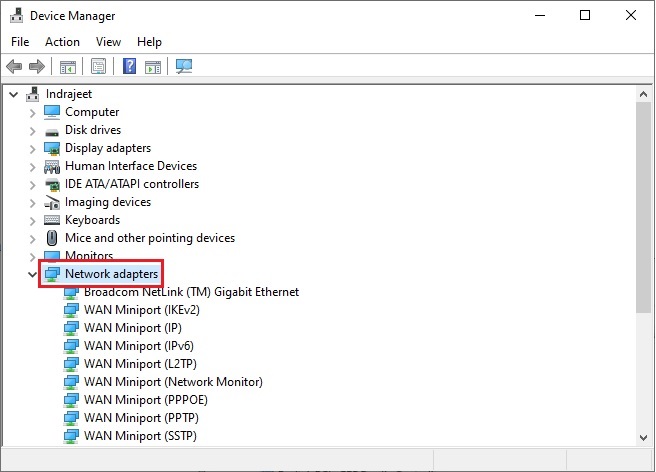The image size is (656, 472).
Task: Minimize the Device Manager window
Action: pyautogui.click(x=540, y=15)
